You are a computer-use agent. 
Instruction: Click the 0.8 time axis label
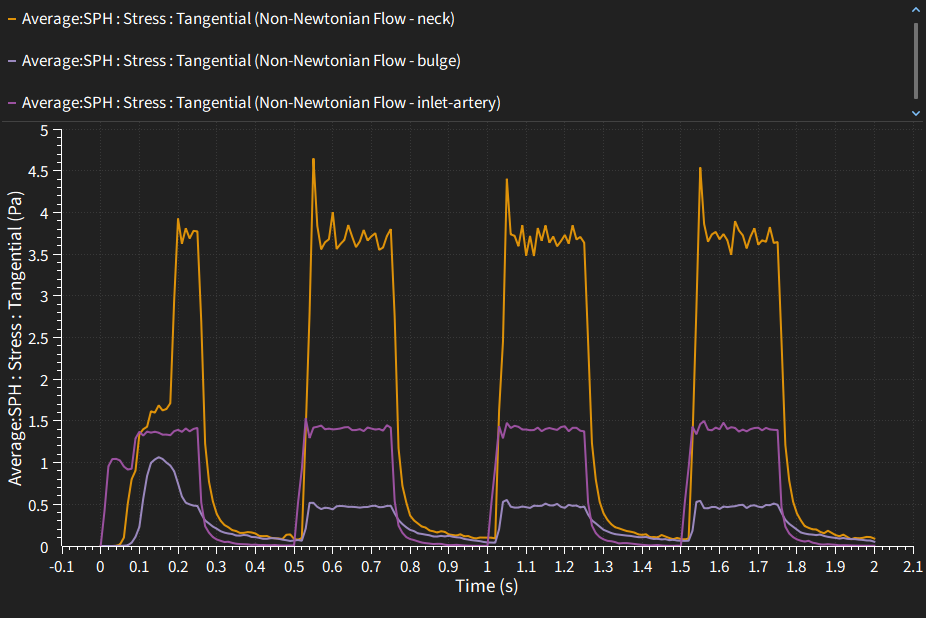click(410, 567)
